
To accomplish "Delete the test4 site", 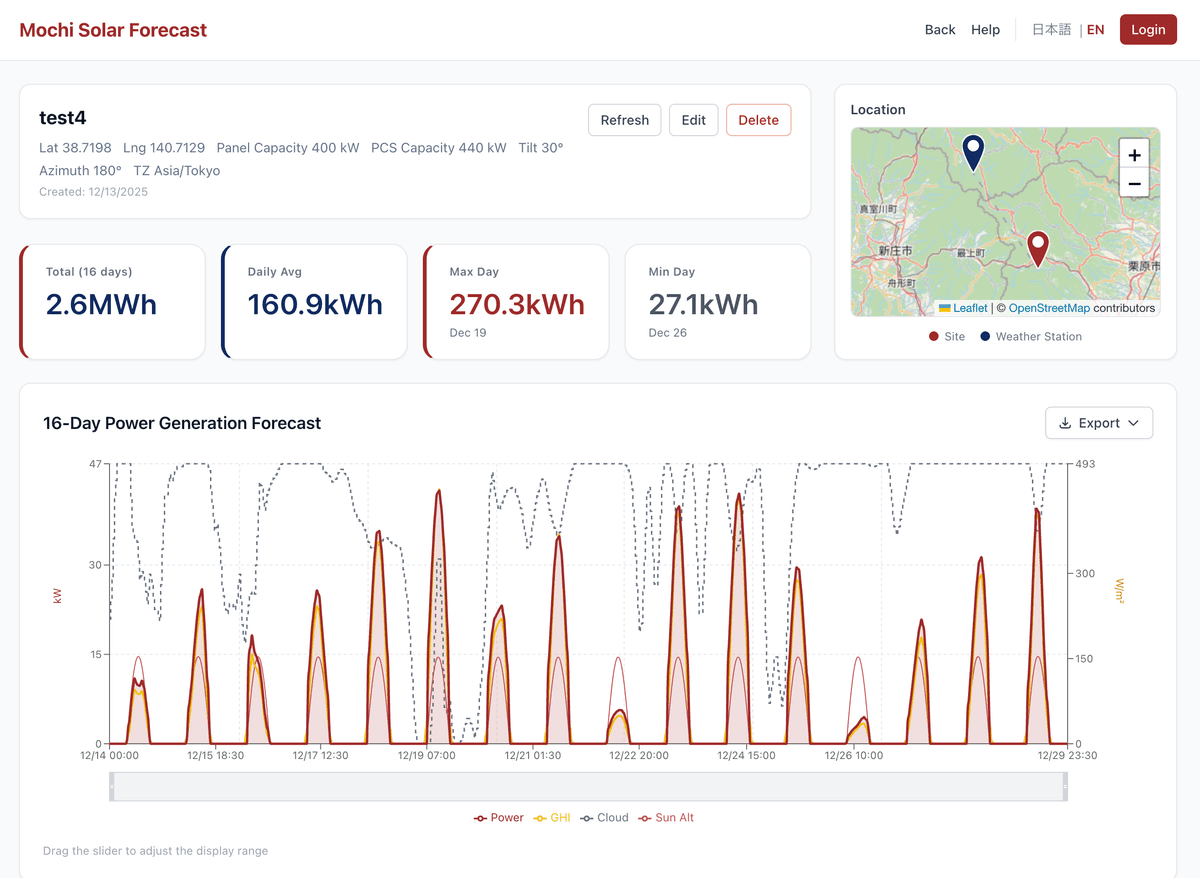I will (758, 119).
